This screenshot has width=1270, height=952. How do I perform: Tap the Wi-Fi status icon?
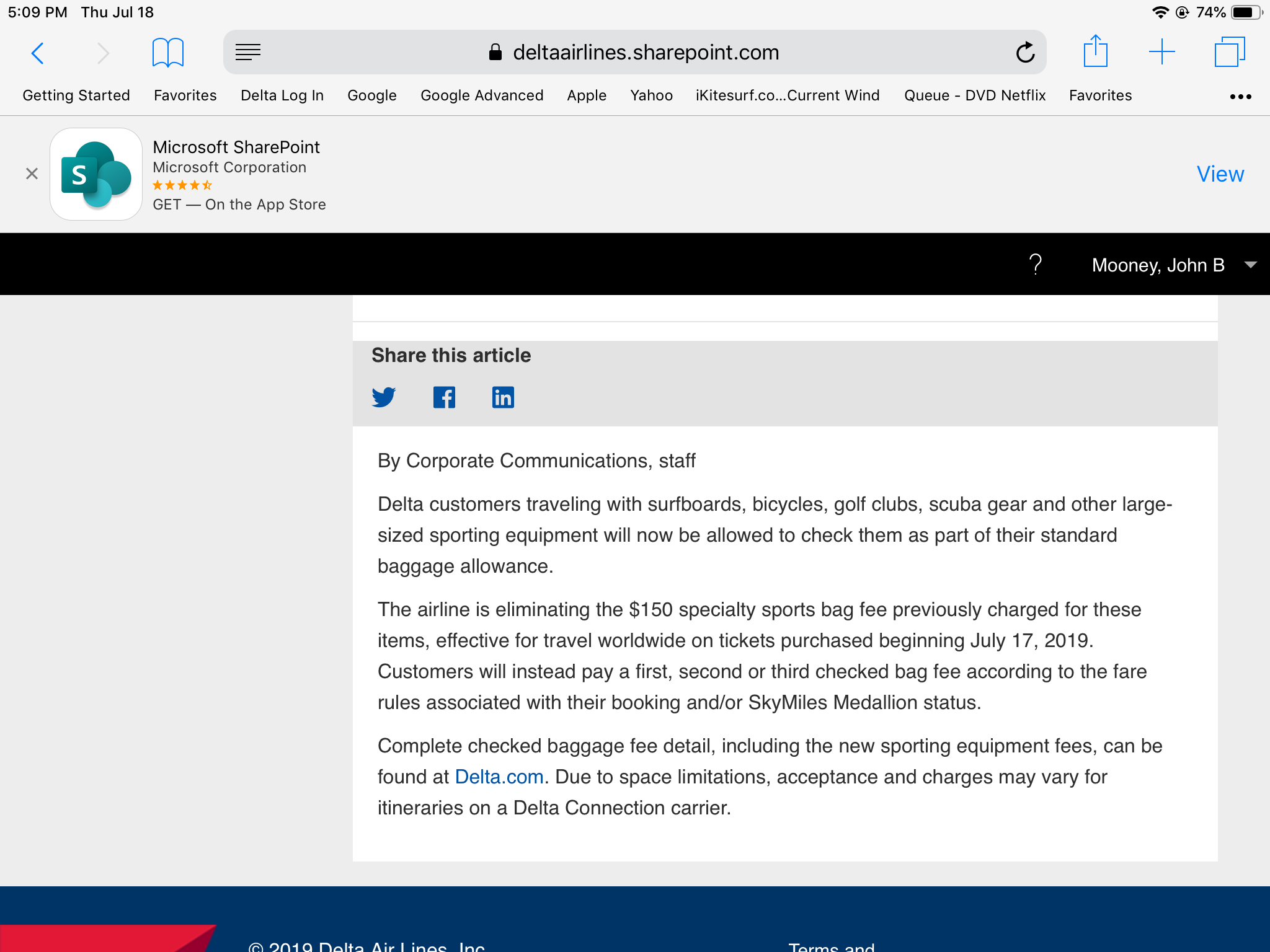[x=1160, y=12]
